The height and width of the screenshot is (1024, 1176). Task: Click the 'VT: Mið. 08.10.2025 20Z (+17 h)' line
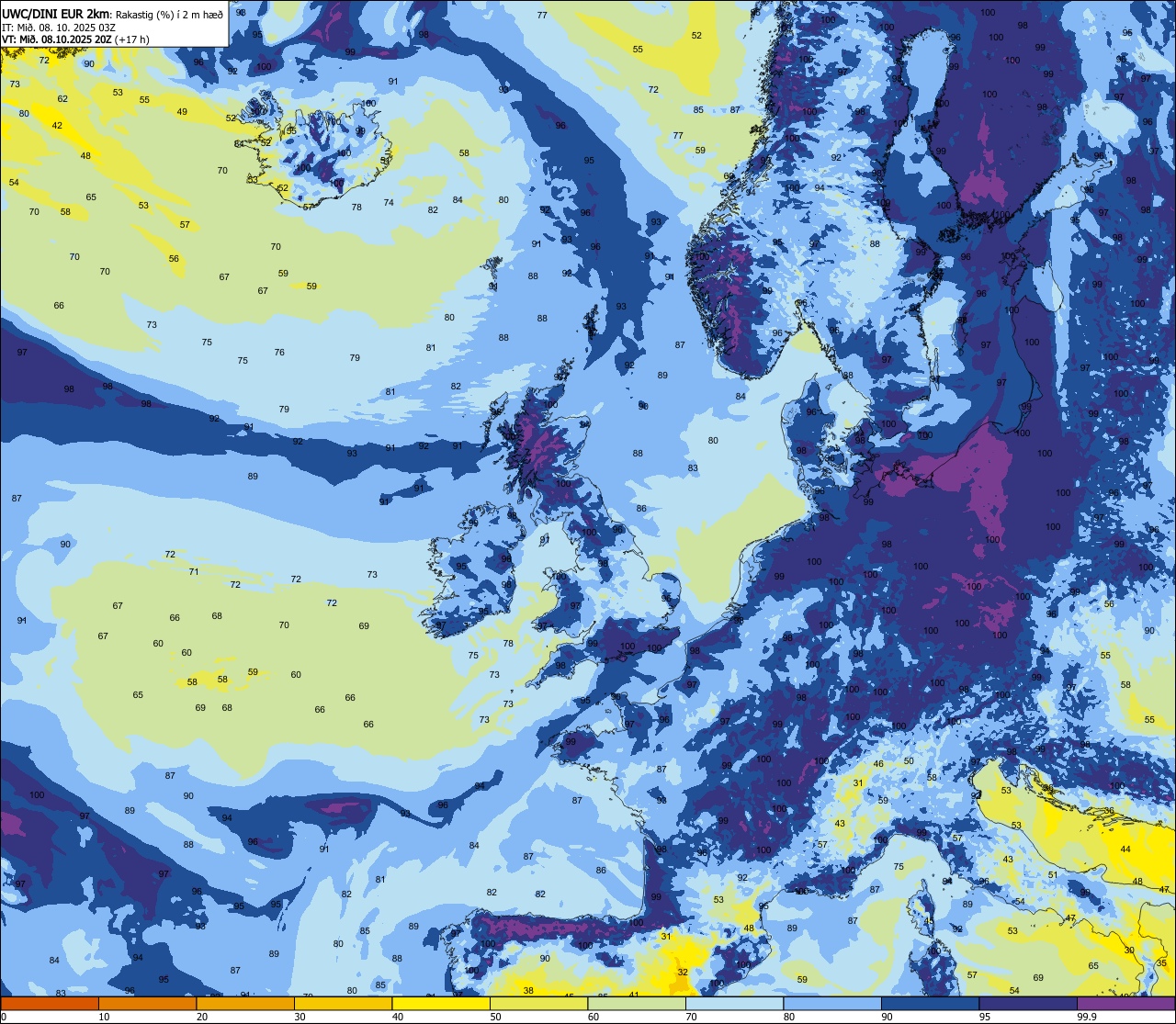point(75,39)
